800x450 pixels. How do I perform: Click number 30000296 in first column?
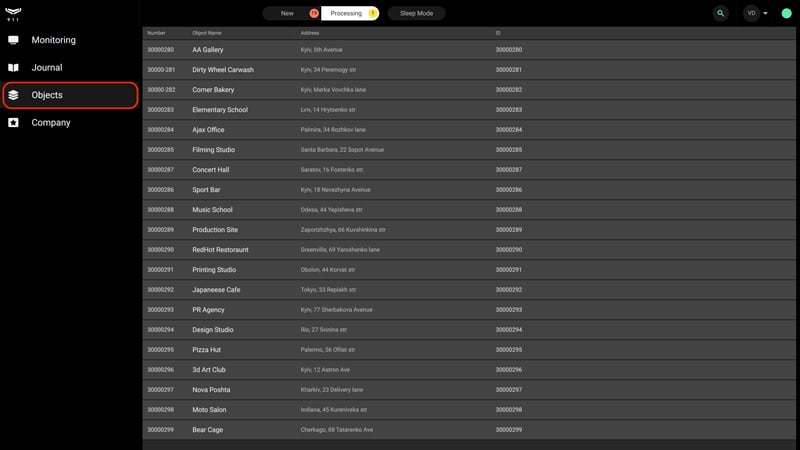(x=160, y=369)
